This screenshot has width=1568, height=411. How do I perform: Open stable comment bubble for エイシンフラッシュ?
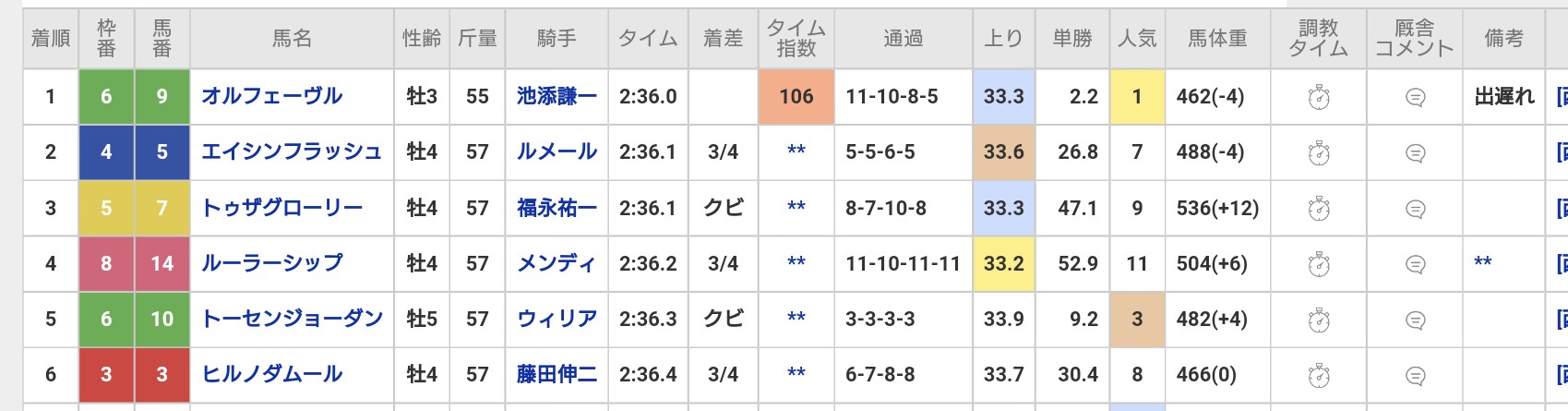(1415, 152)
